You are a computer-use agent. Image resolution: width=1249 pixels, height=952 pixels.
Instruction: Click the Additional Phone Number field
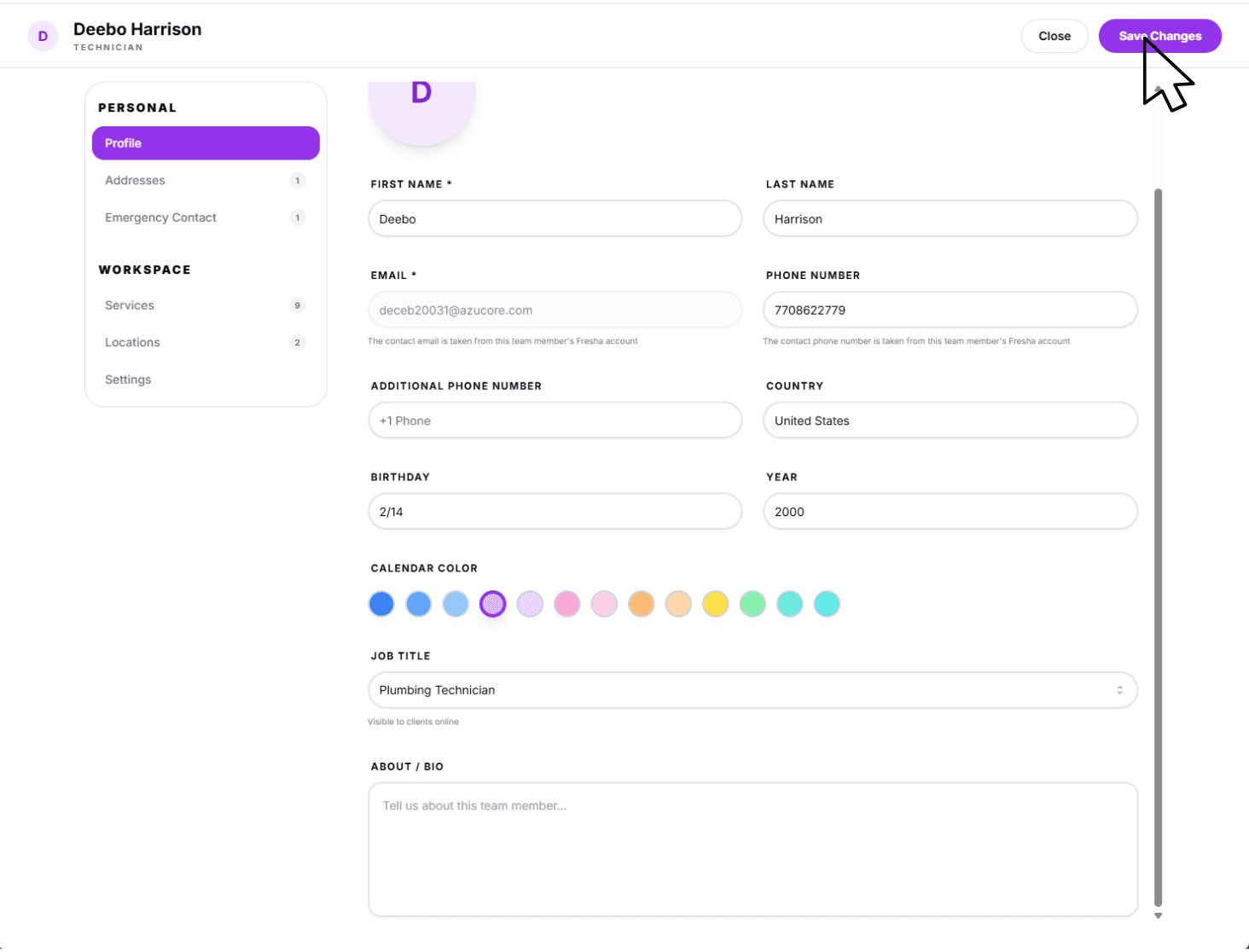pos(555,421)
